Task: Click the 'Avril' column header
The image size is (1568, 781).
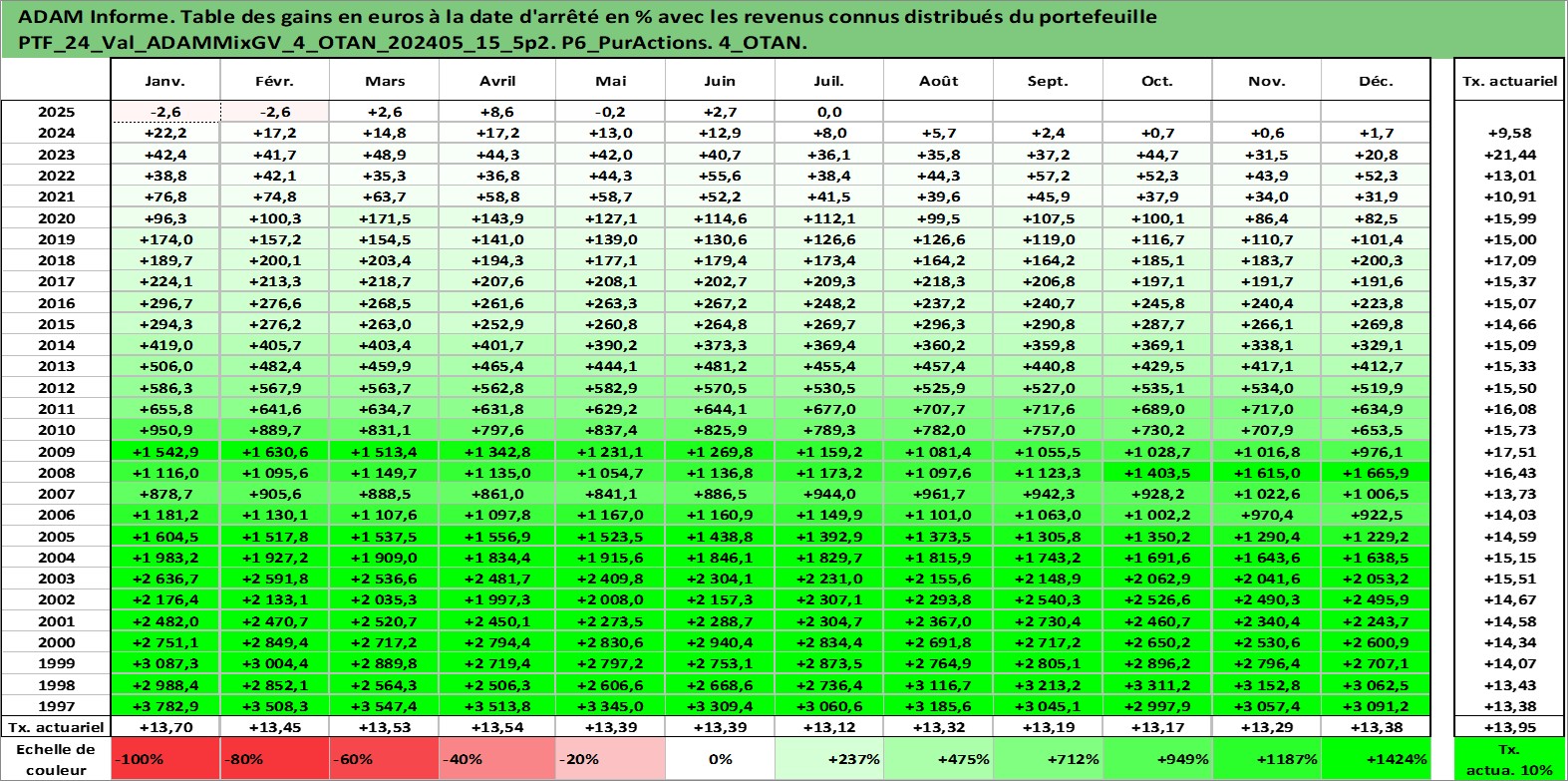Action: (496, 81)
